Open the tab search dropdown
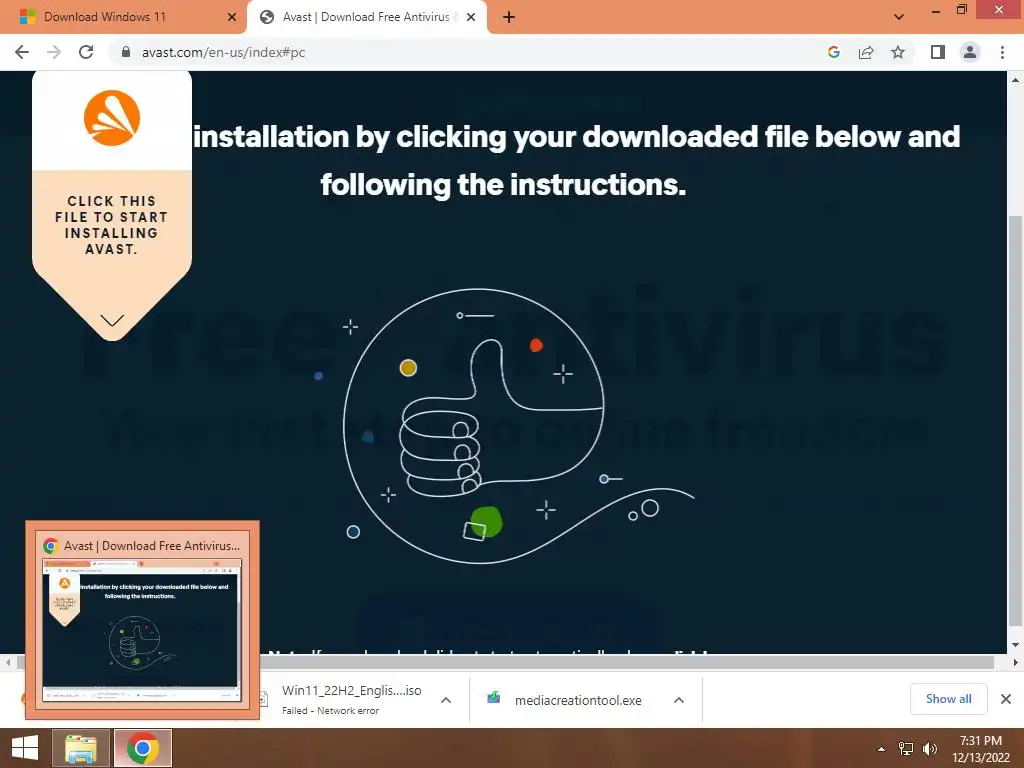 tap(899, 17)
